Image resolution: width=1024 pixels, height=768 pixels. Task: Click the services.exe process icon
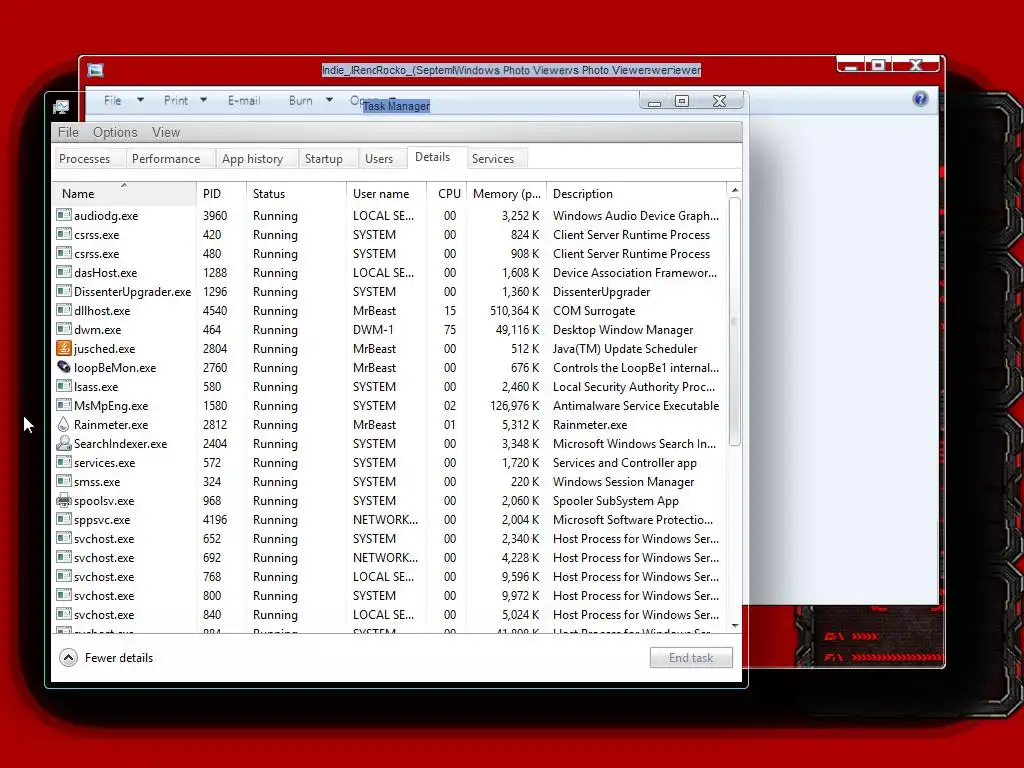click(x=63, y=462)
